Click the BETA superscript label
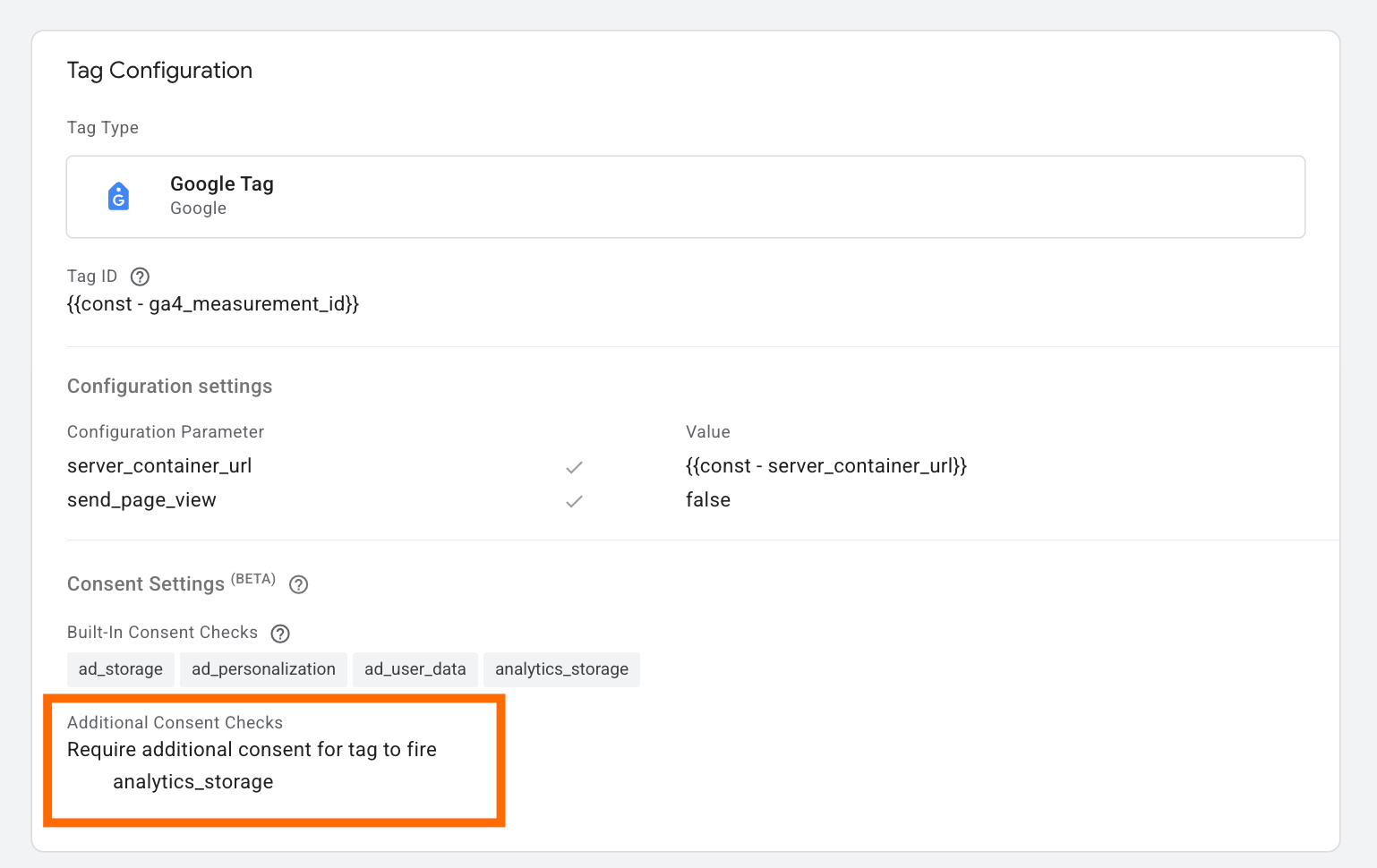Viewport: 1377px width, 868px height. point(253,579)
